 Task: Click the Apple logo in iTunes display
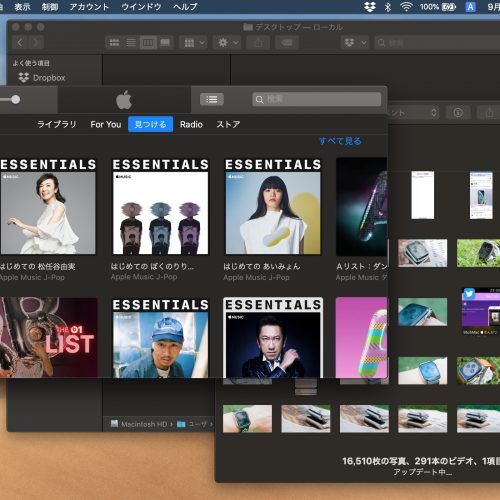pyautogui.click(x=124, y=99)
